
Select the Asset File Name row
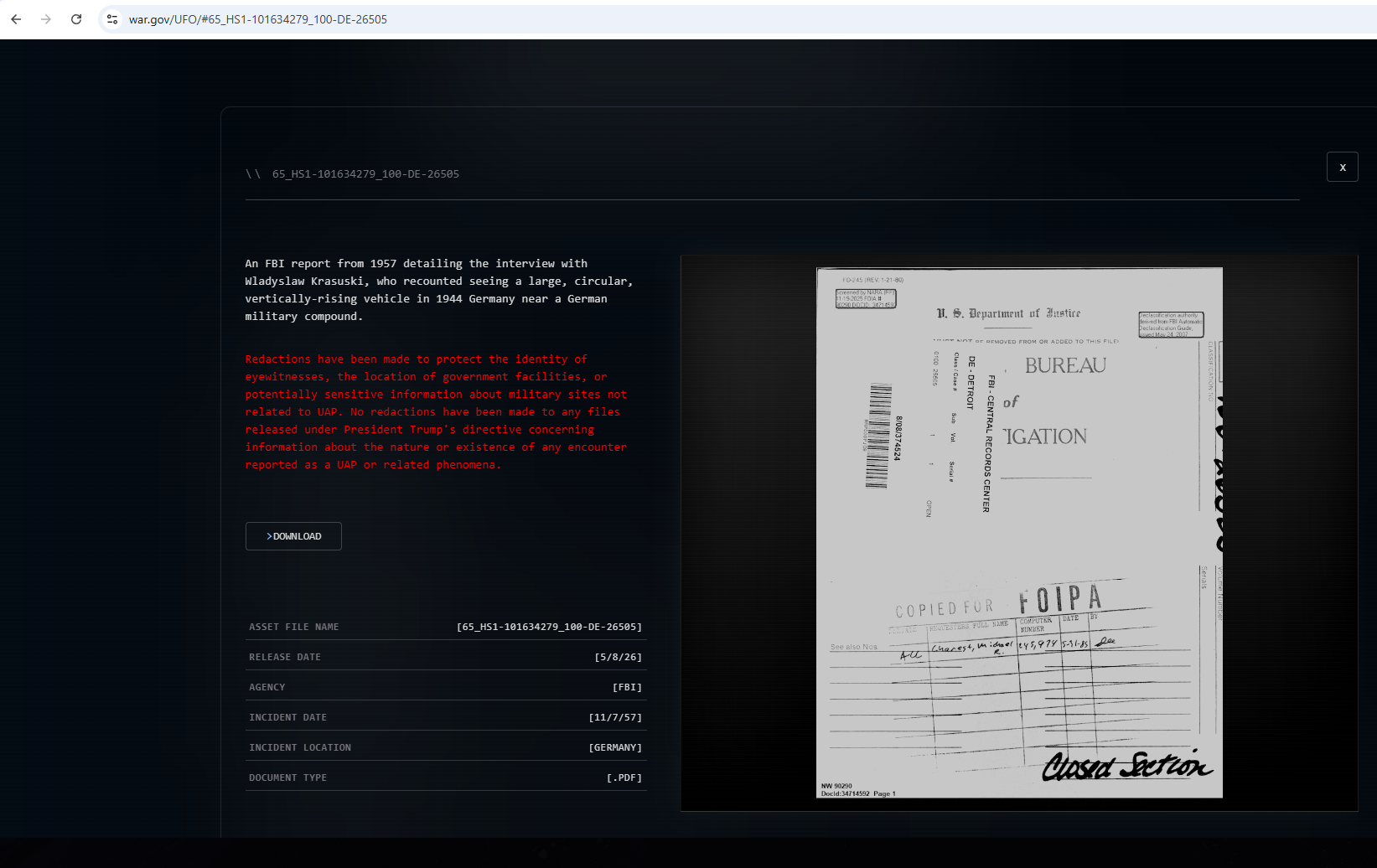(x=446, y=627)
